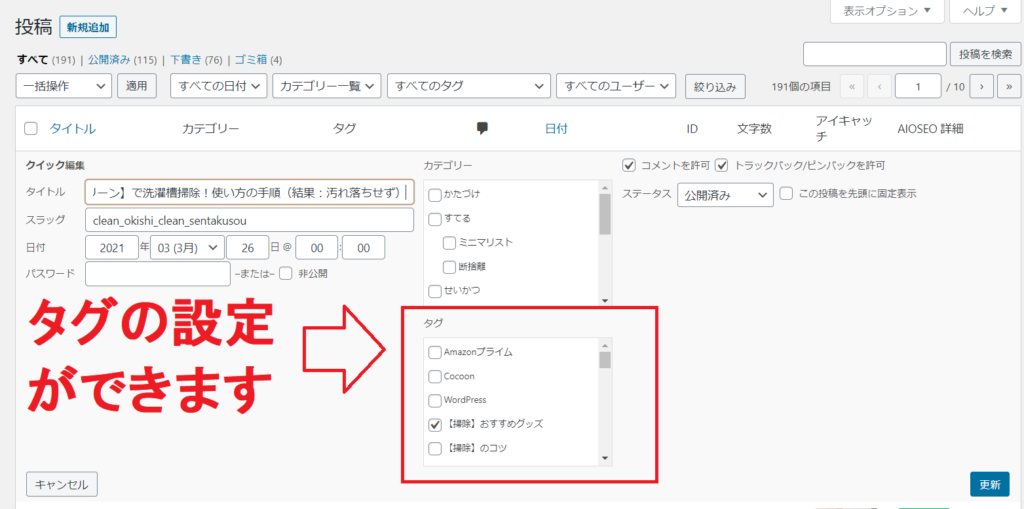The image size is (1024, 509).
Task: Open the 03 (3月) month dropdown
Action: click(185, 247)
